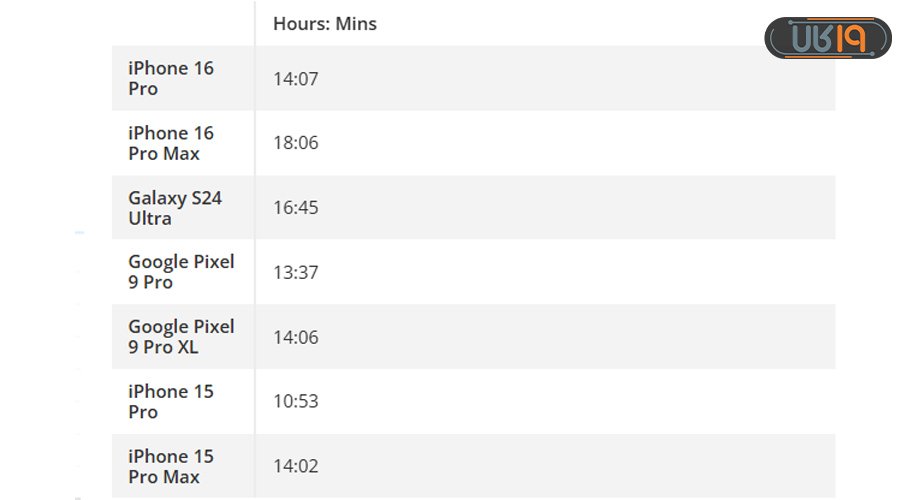This screenshot has height=500, width=900.
Task: Click the iPhone 15 Pro Max label
Action: pyautogui.click(x=171, y=466)
